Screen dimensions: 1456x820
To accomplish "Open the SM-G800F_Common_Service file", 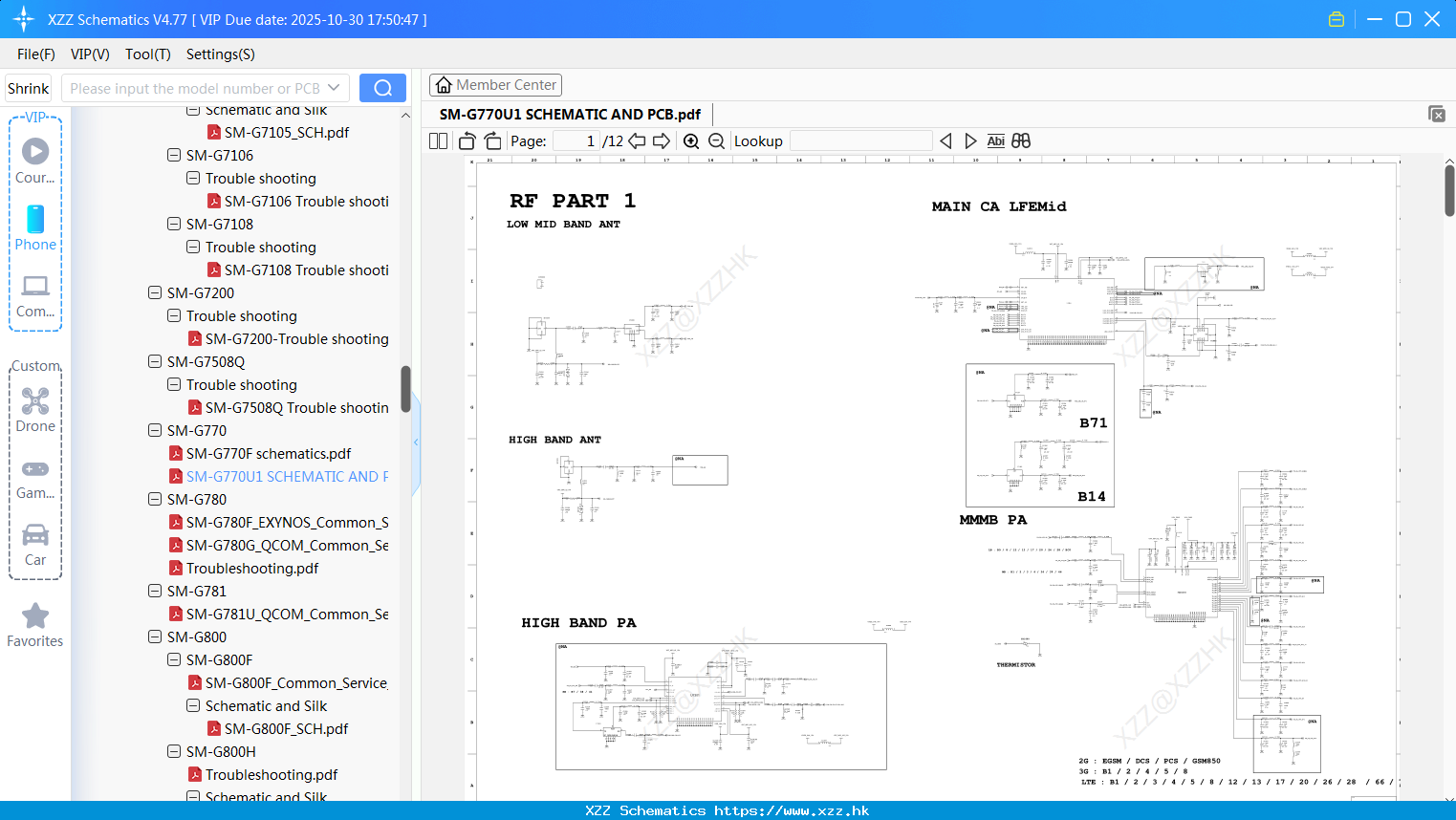I will [x=288, y=682].
